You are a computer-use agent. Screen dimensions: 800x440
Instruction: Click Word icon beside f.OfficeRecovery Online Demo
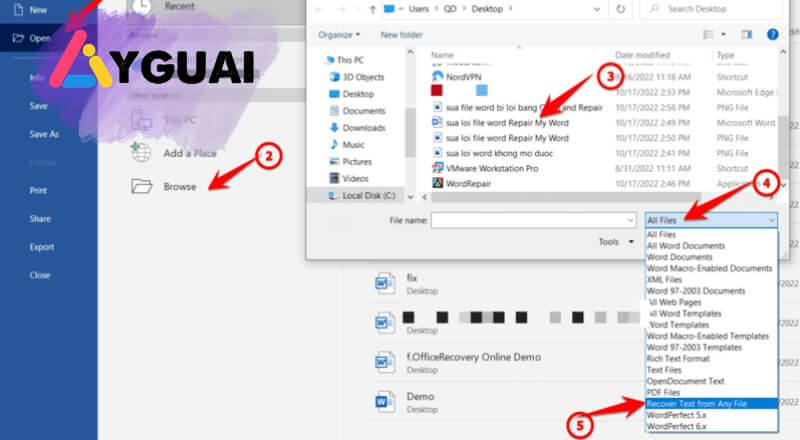tap(384, 362)
